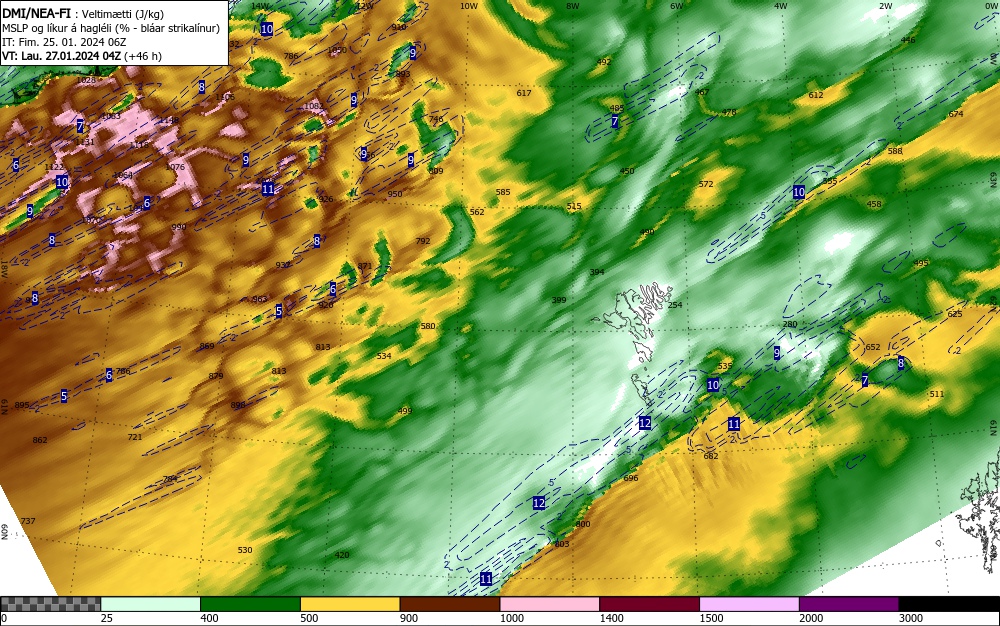Select the pale green 25–400 legend swatch
The height and width of the screenshot is (626, 1000).
(151, 604)
